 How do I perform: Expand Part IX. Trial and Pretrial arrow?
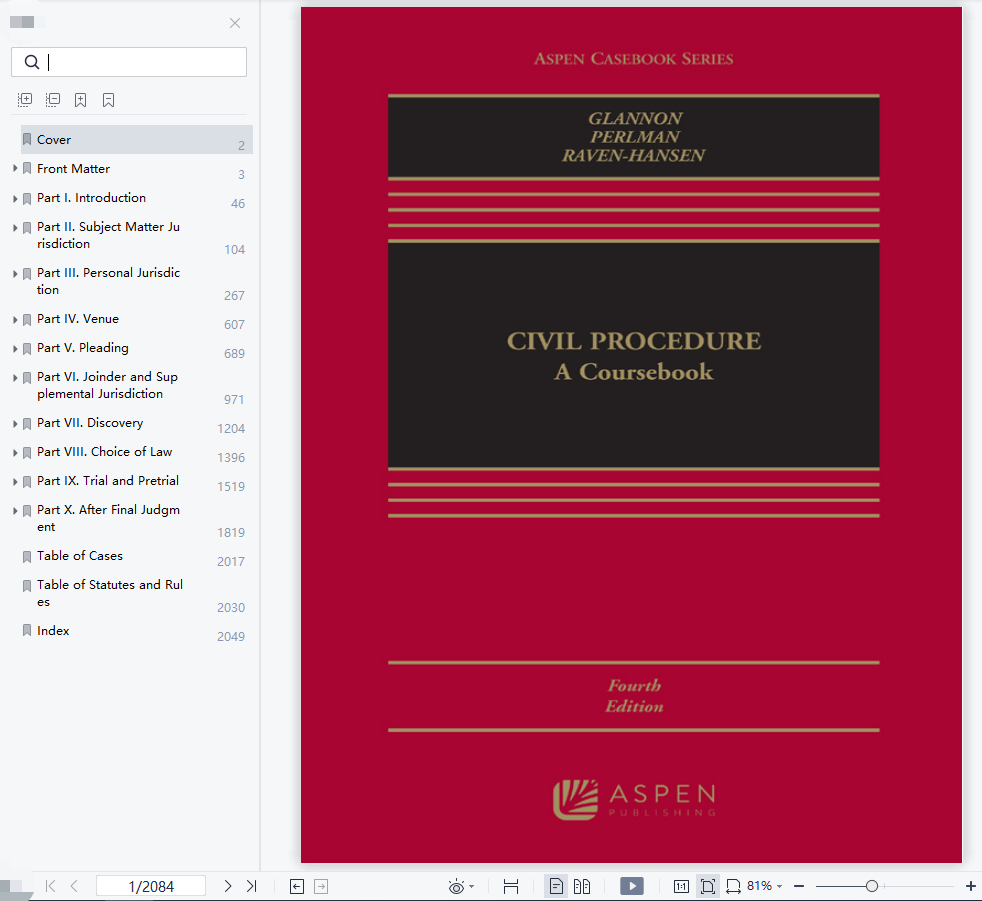tap(15, 481)
